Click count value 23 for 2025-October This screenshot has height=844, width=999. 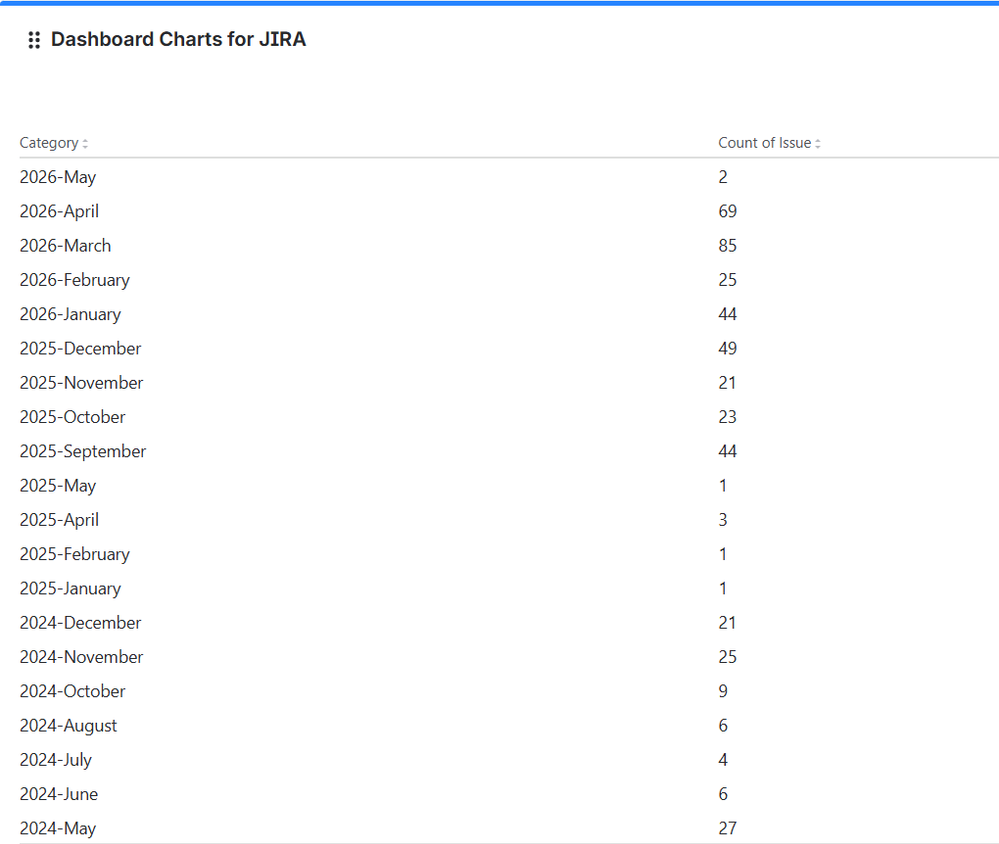click(728, 417)
